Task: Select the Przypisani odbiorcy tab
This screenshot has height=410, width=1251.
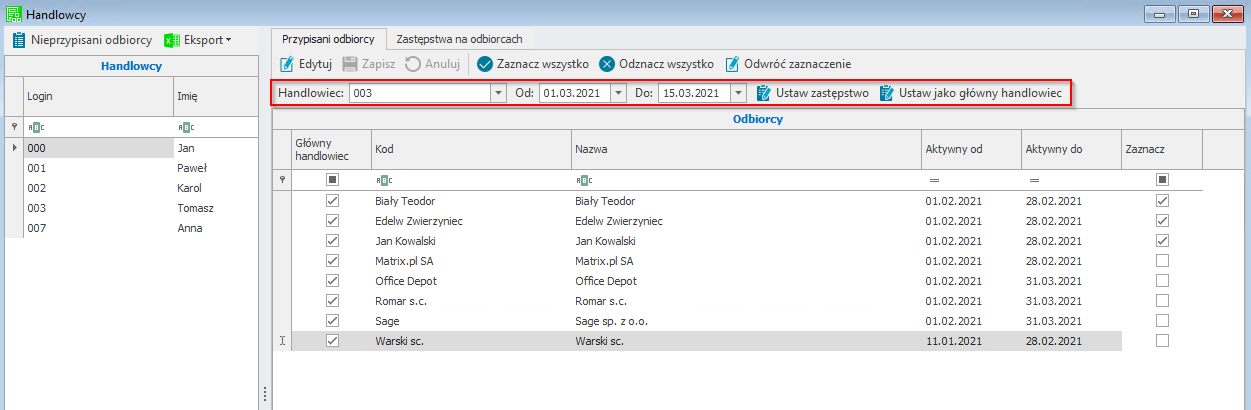Action: click(x=328, y=38)
